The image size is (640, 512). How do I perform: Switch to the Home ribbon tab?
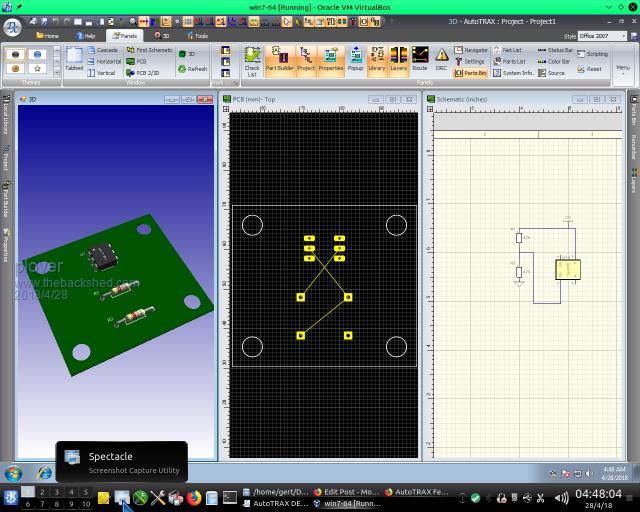[x=47, y=36]
